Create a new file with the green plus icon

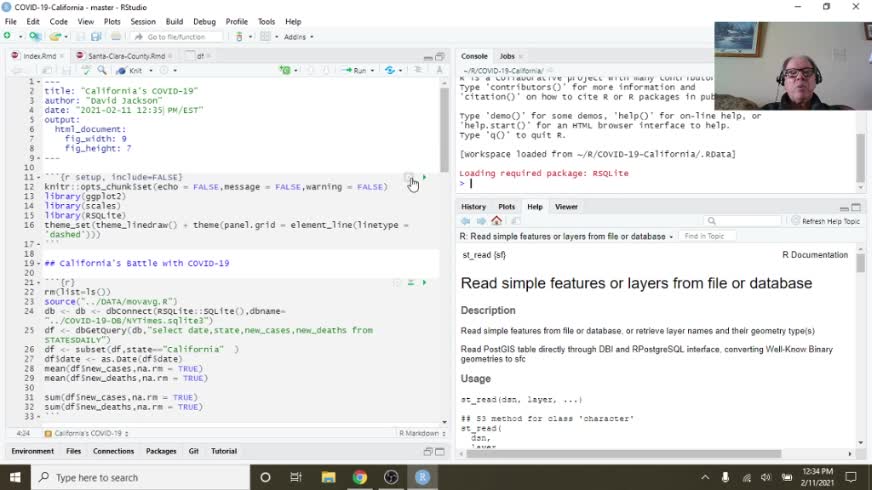pos(7,36)
